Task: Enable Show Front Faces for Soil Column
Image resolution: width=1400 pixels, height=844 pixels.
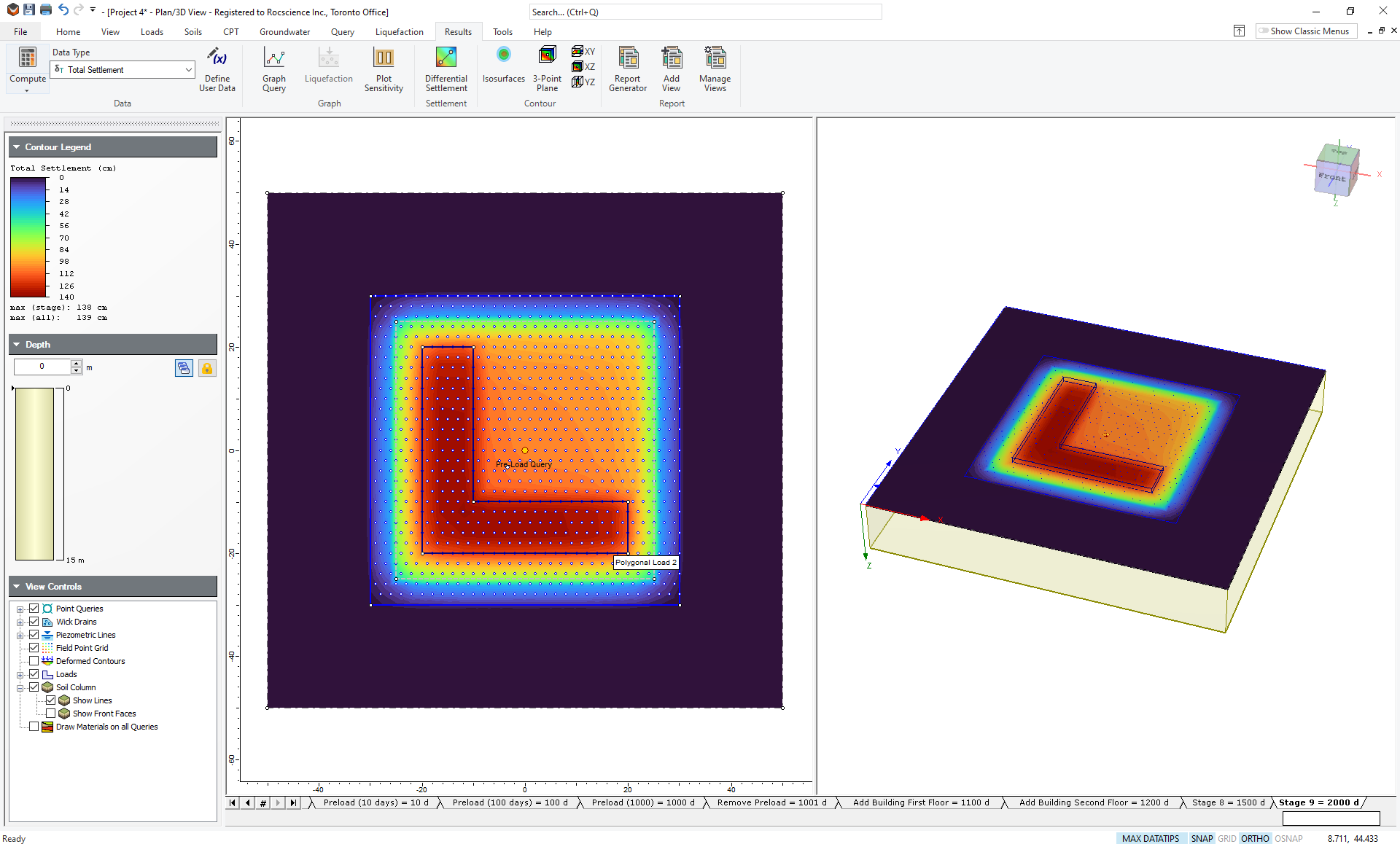Action: (51, 714)
